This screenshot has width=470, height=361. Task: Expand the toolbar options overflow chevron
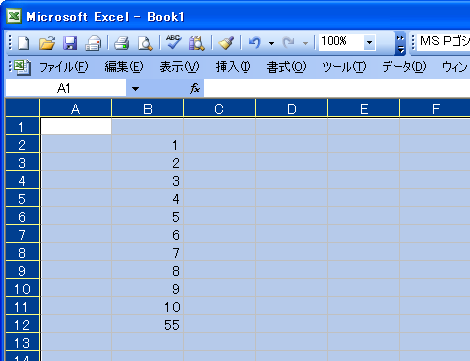[400, 43]
